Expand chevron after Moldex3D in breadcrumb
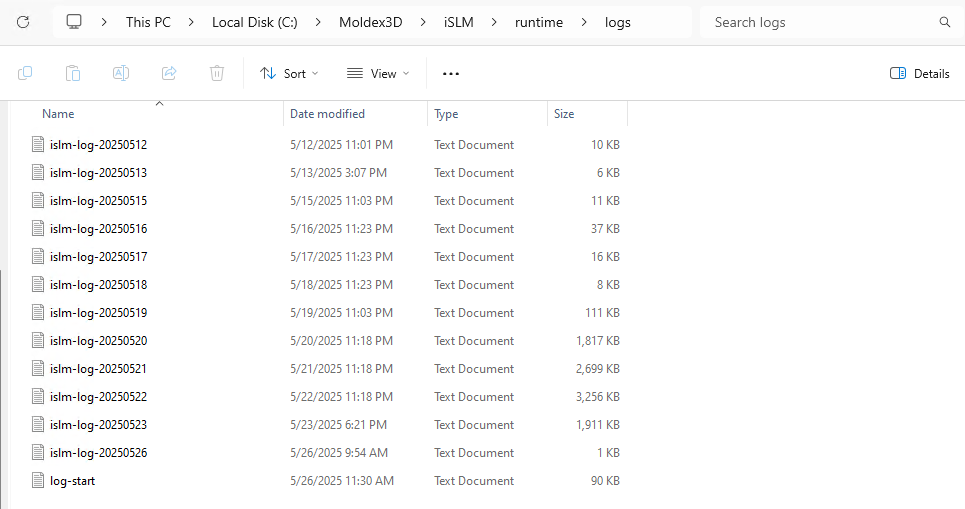The image size is (965, 509). (x=423, y=22)
